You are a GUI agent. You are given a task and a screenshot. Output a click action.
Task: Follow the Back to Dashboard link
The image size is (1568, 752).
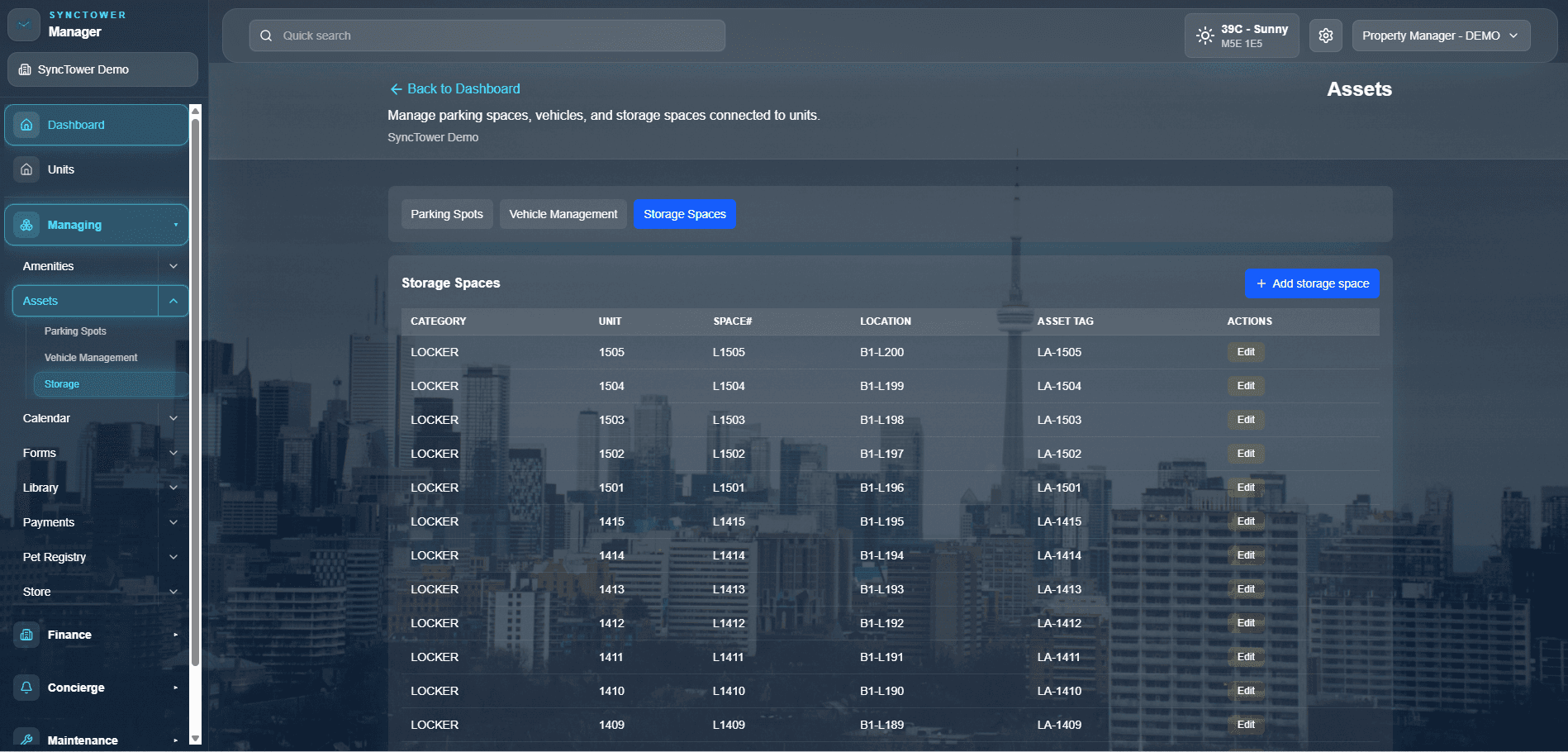pyautogui.click(x=455, y=88)
